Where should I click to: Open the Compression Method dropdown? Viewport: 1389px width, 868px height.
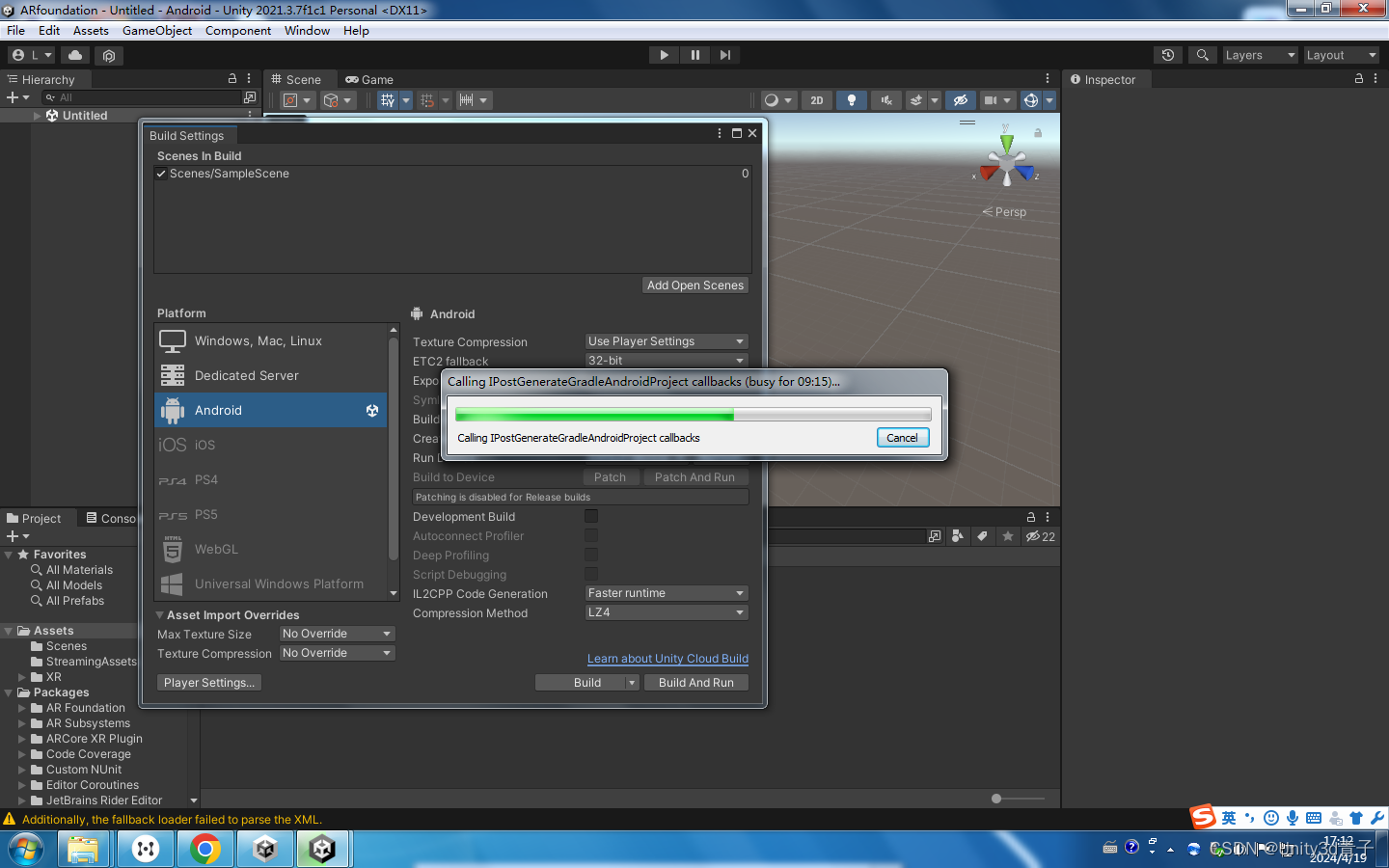(x=667, y=612)
